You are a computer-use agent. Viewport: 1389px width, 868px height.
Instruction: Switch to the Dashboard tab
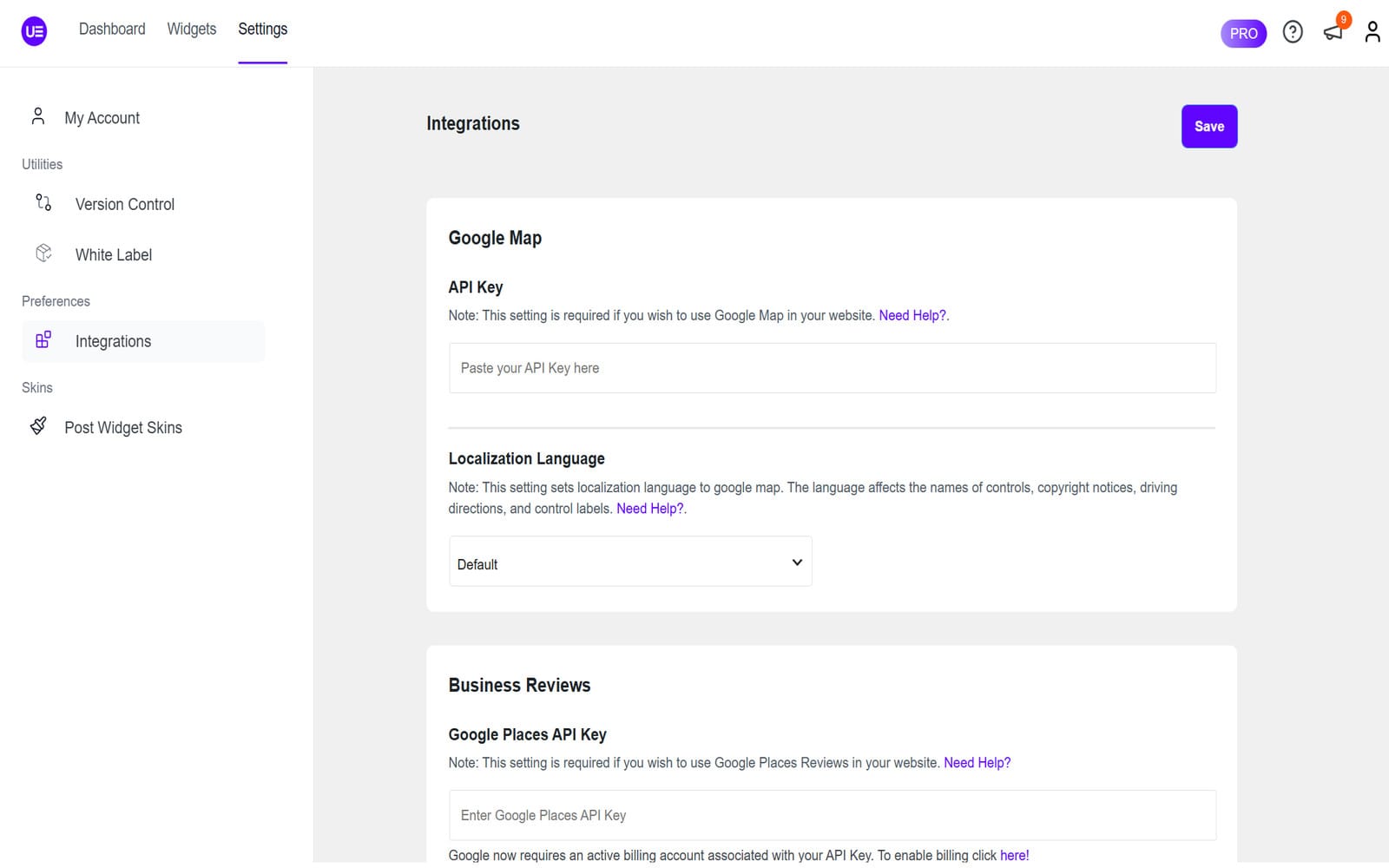coord(112,29)
